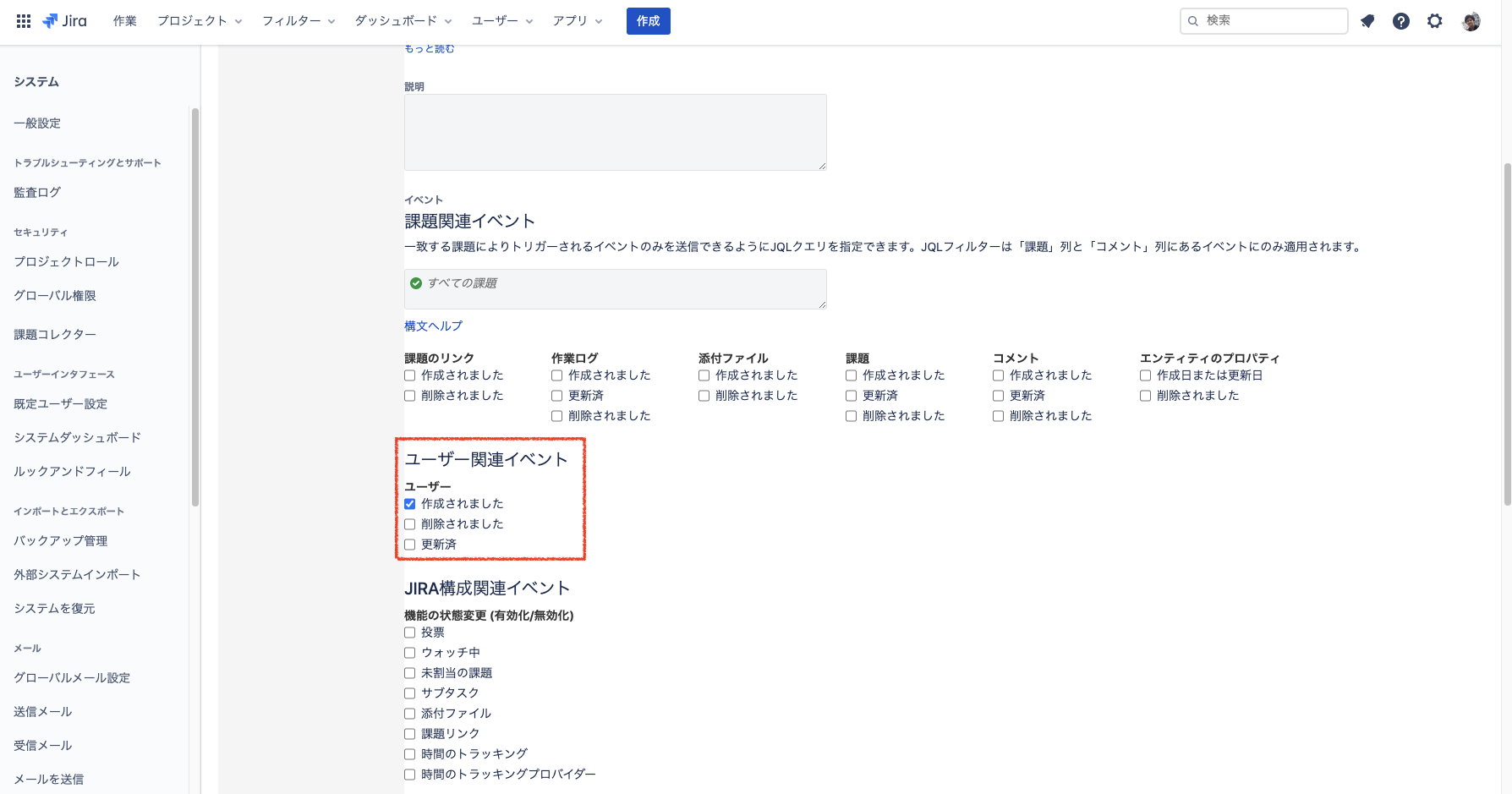The width and height of the screenshot is (1512, 794).
Task: Check 時間のトラッキングプロバイダー checkbox
Action: [410, 775]
